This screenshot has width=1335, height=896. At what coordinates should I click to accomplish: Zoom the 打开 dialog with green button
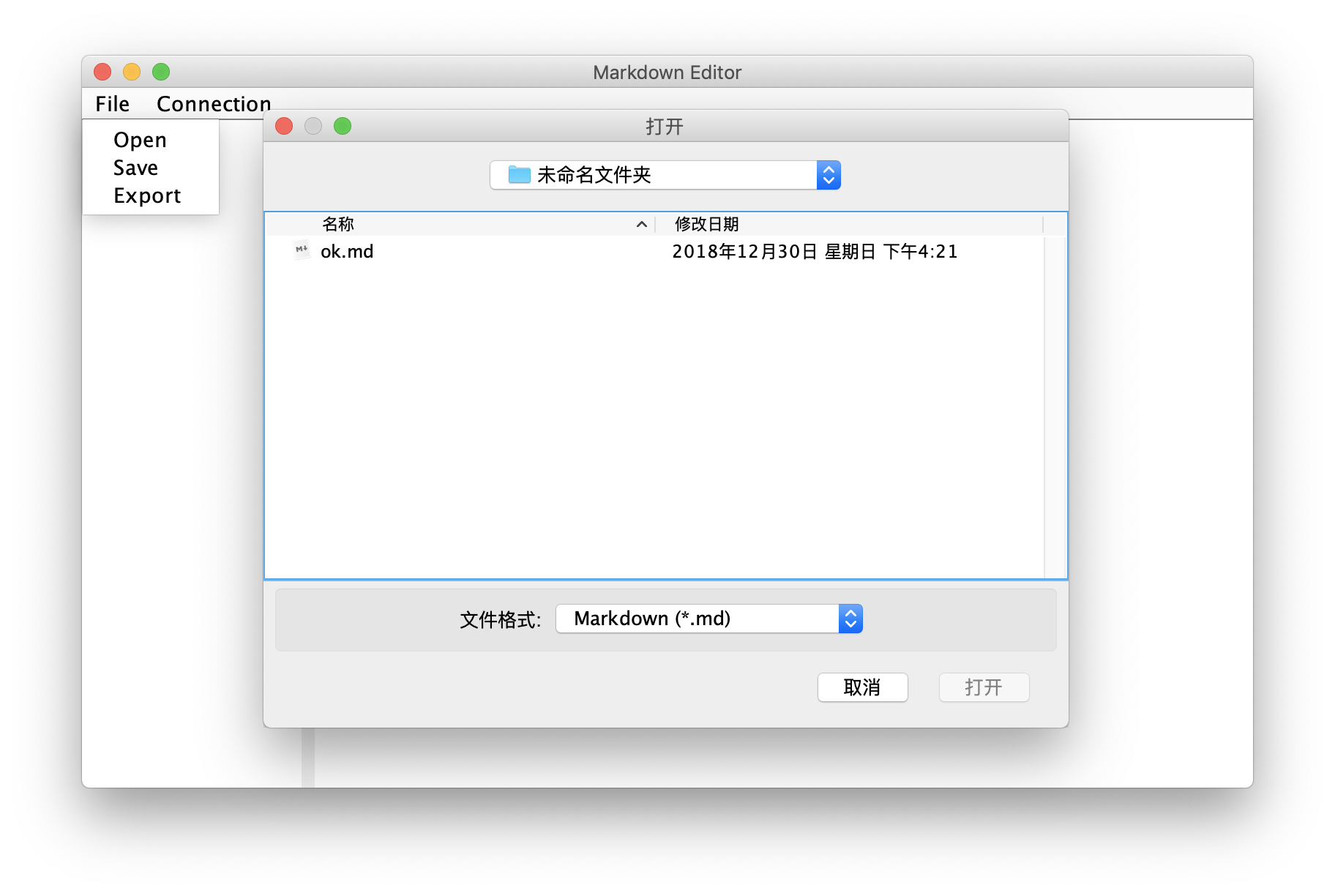click(x=343, y=126)
